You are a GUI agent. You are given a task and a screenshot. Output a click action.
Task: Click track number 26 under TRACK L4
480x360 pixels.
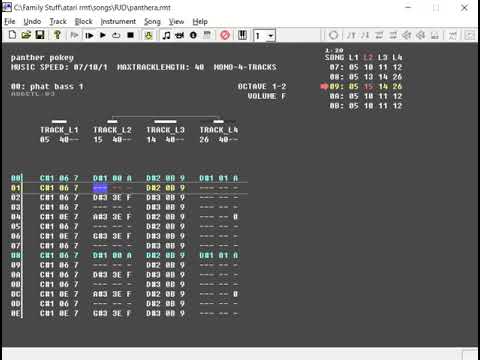[x=204, y=140]
